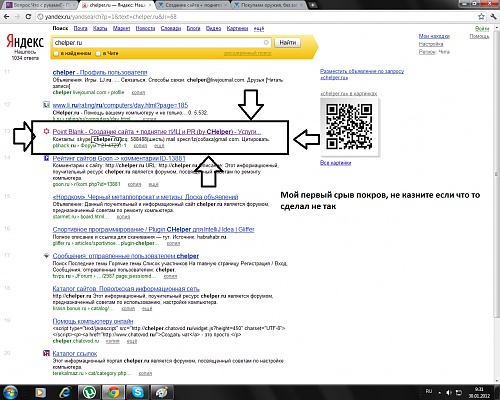Screen dimensions: 500x400
Task: Open the Помощь help link at top right
Action: click(x=479, y=36)
